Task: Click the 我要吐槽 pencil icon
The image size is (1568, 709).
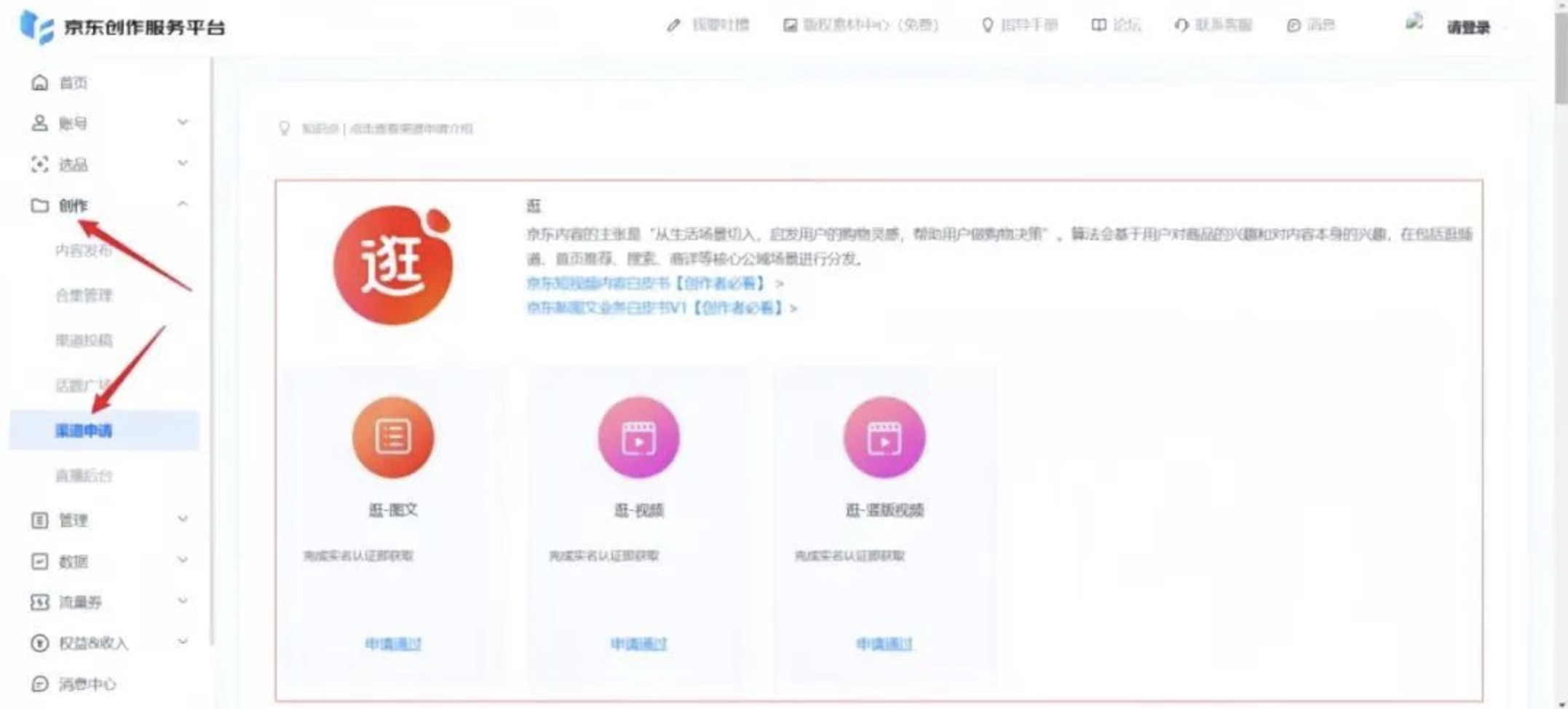Action: pos(673,24)
